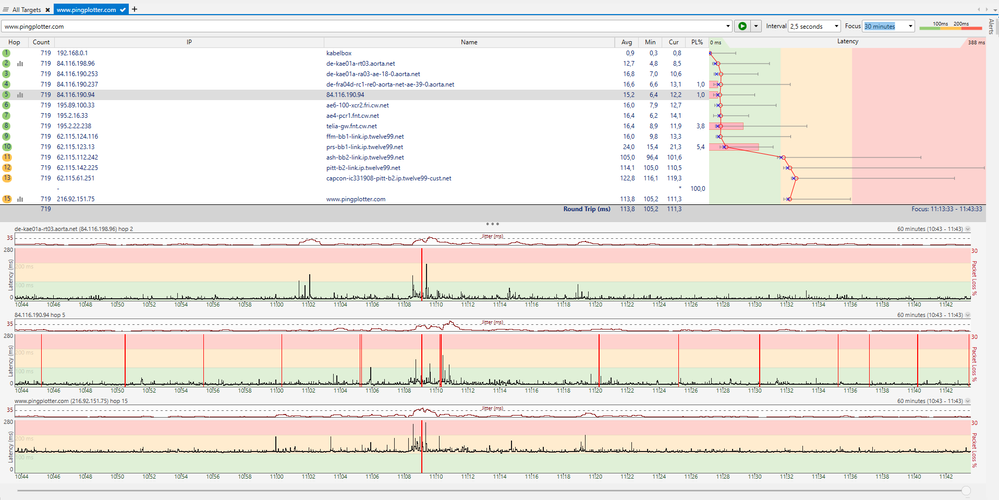999x500 pixels.
Task: Click the Min column header
Action: click(650, 42)
